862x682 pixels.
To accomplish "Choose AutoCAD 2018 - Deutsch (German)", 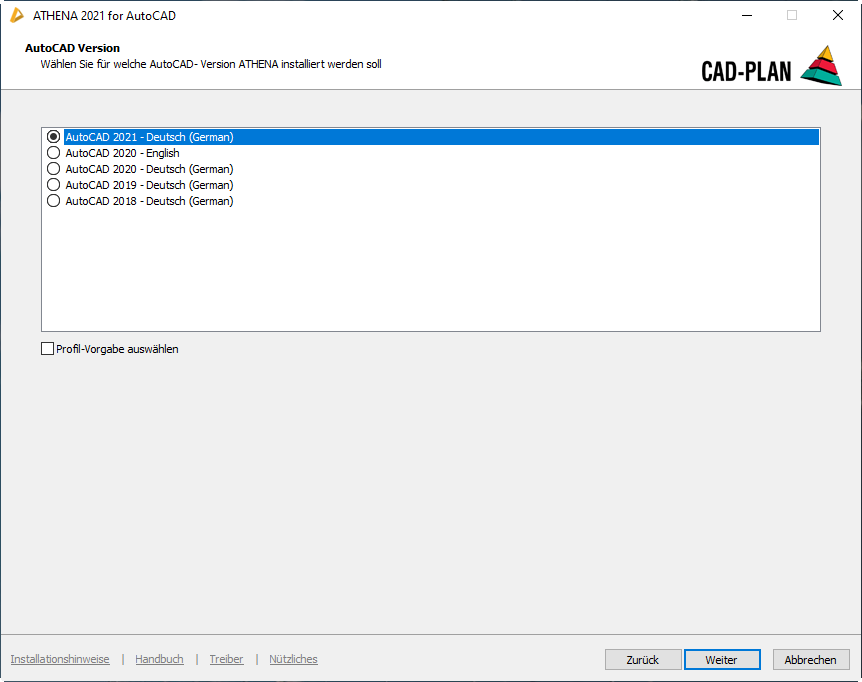I will tap(54, 201).
